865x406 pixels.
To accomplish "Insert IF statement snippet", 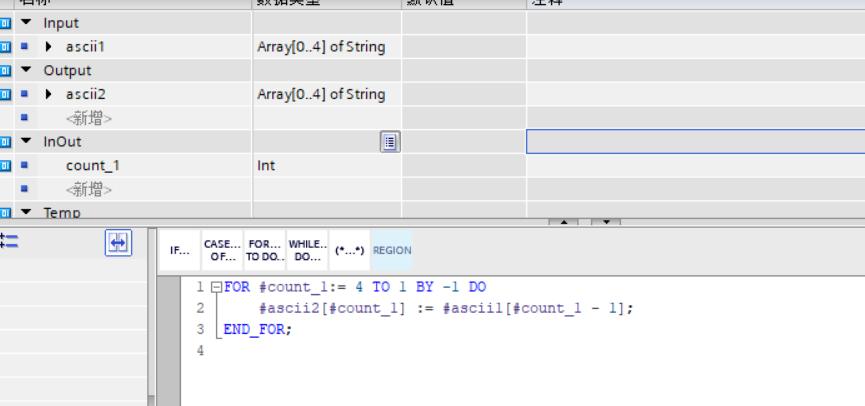I will (x=180, y=251).
